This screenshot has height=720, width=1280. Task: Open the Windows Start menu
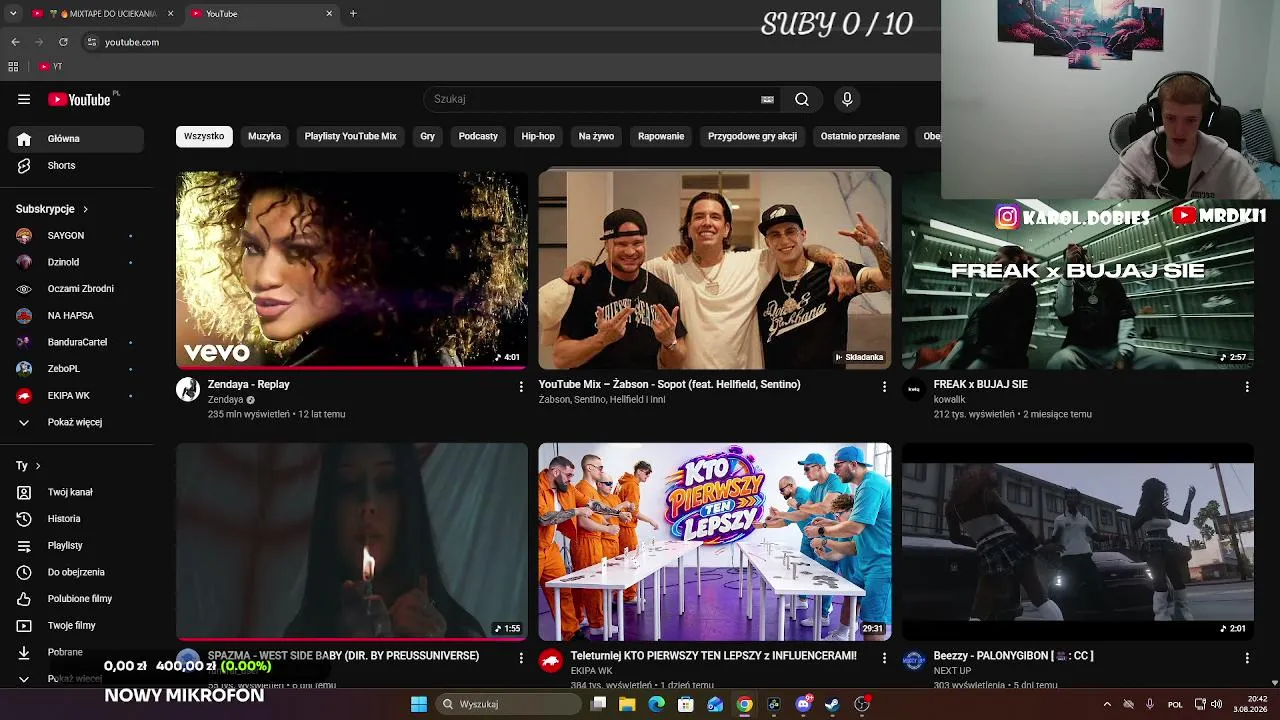tap(419, 704)
